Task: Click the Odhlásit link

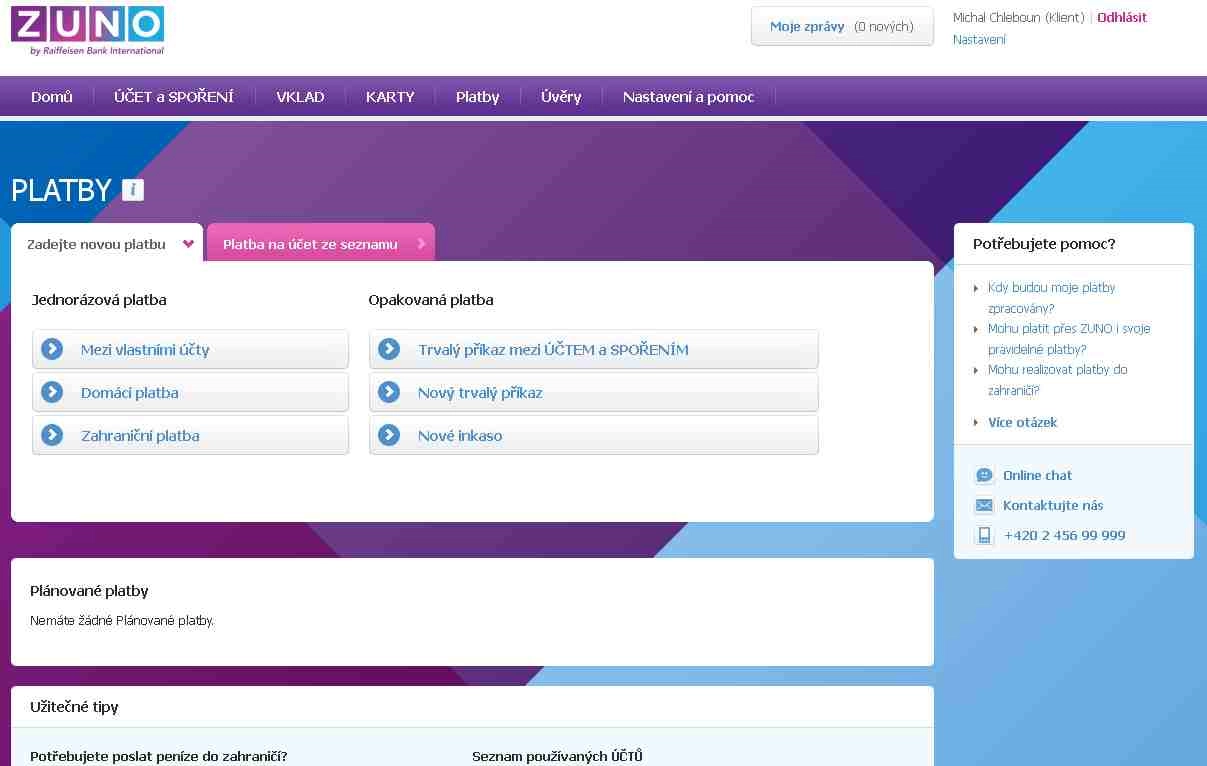Action: [x=1122, y=17]
